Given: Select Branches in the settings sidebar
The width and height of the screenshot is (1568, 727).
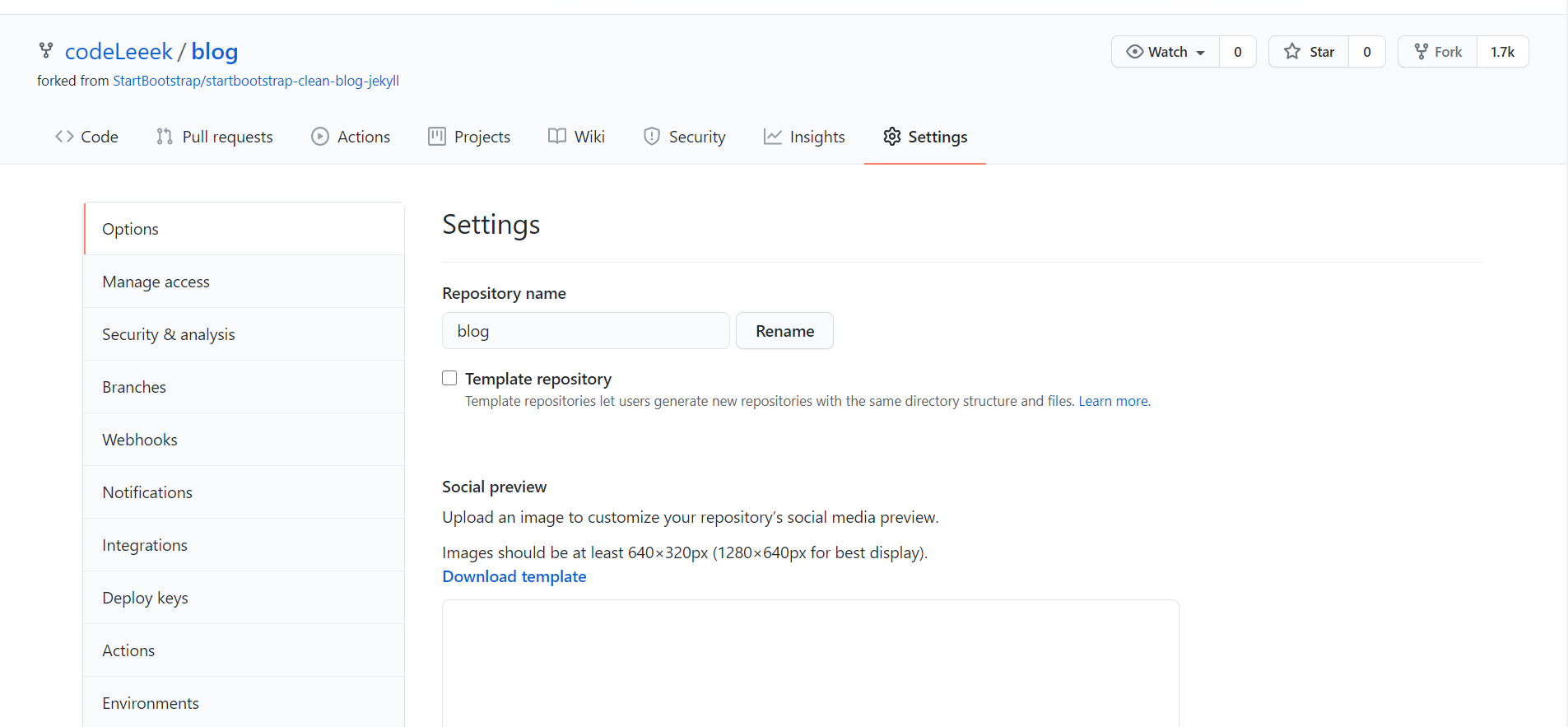Looking at the screenshot, I should click(x=244, y=387).
